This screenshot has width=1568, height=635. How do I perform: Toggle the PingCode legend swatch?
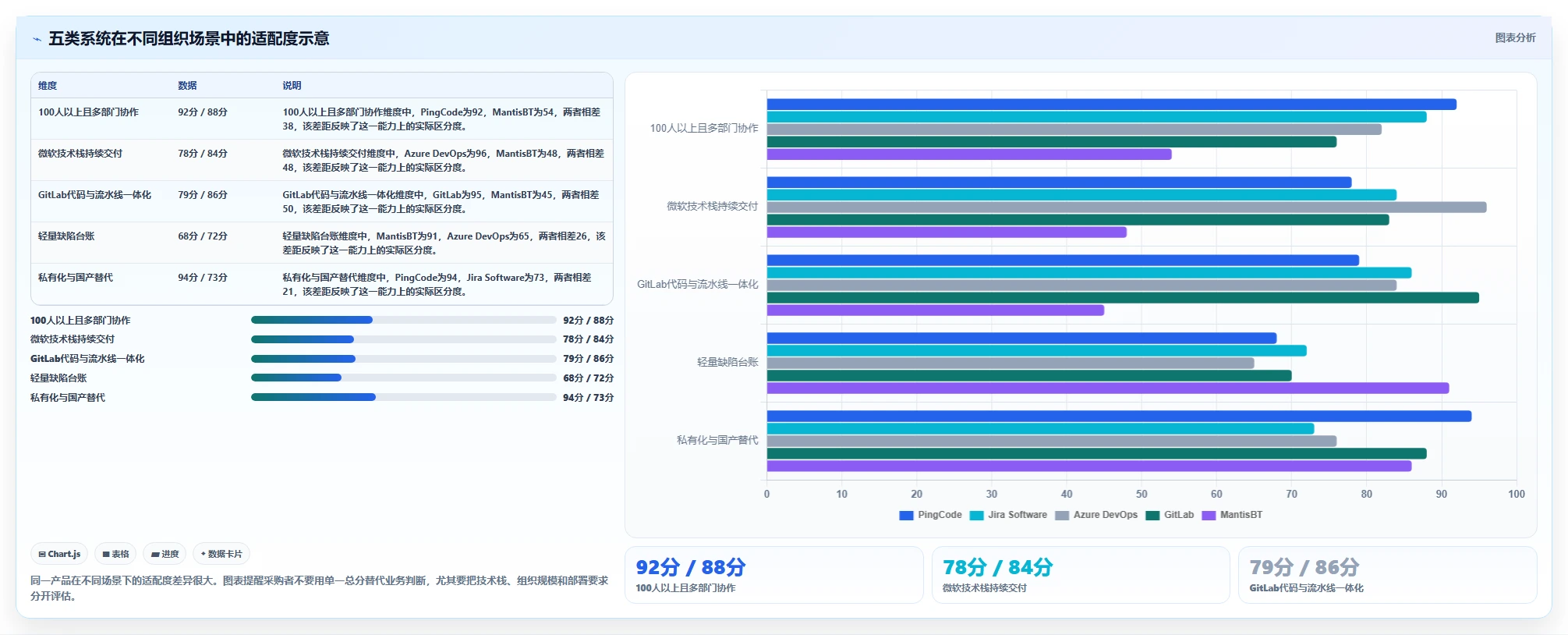click(x=906, y=515)
